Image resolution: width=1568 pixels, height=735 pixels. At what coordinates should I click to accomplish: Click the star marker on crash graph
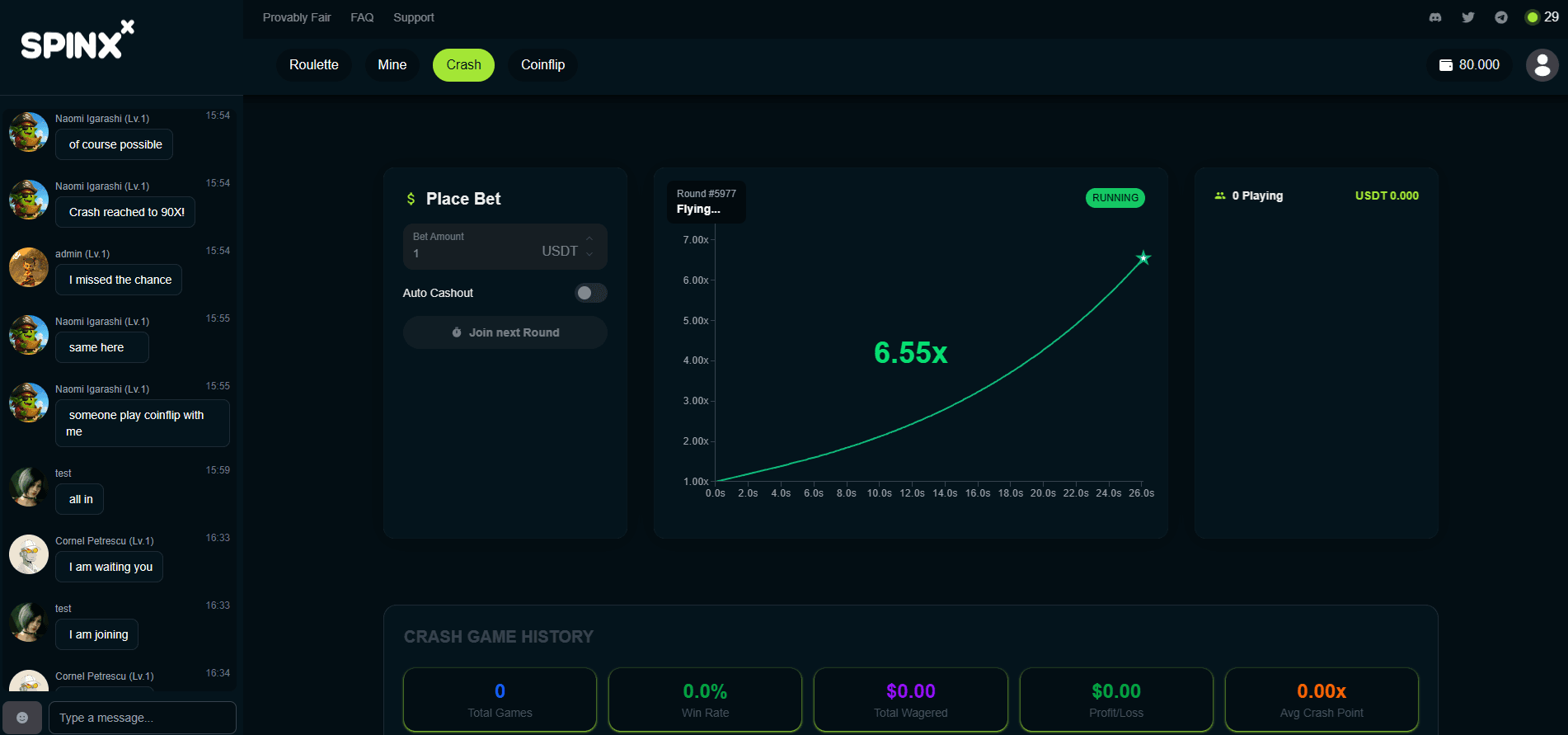[1143, 258]
